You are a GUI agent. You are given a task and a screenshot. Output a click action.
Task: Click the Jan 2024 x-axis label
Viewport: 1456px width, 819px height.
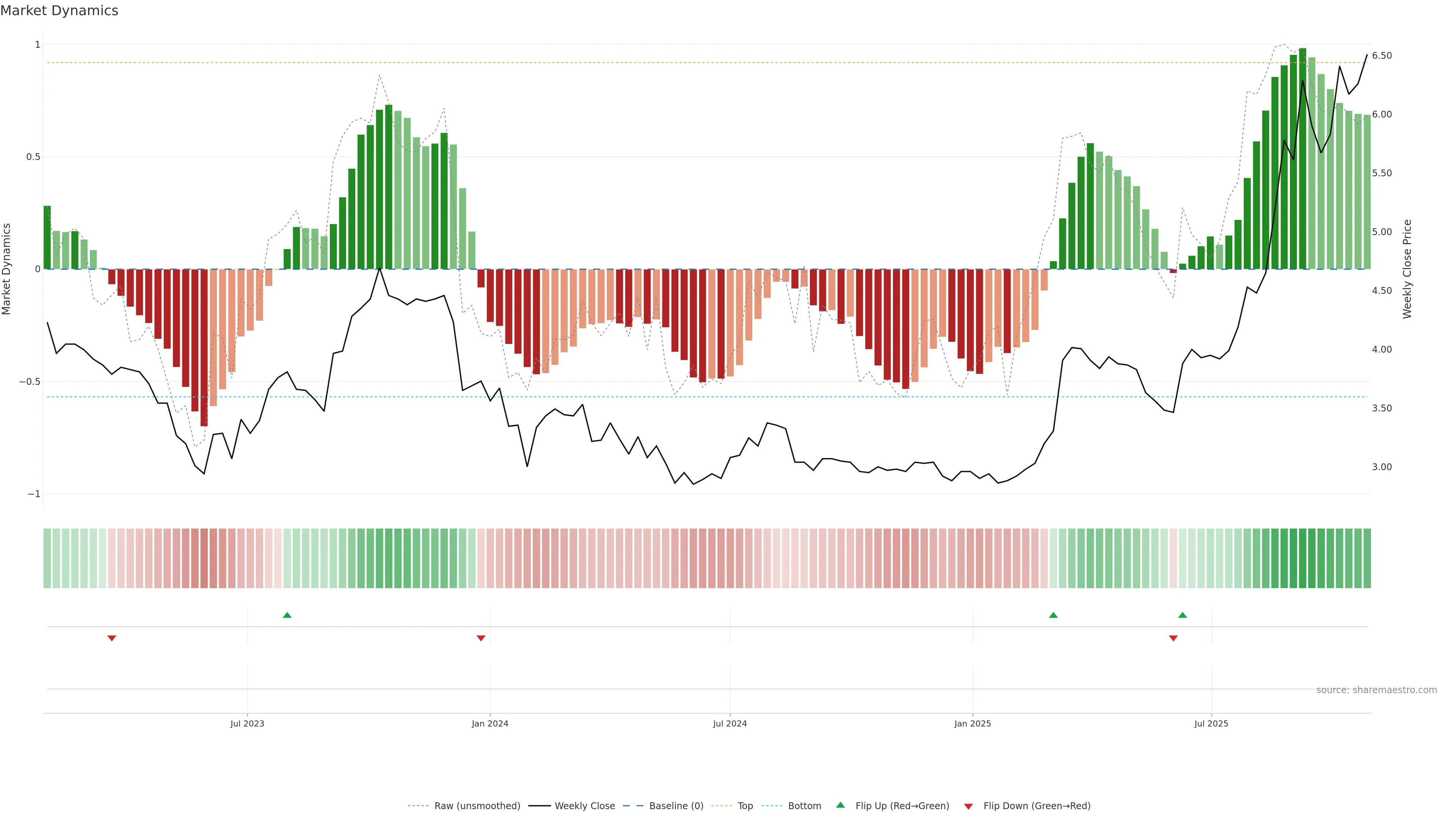tap(490, 723)
